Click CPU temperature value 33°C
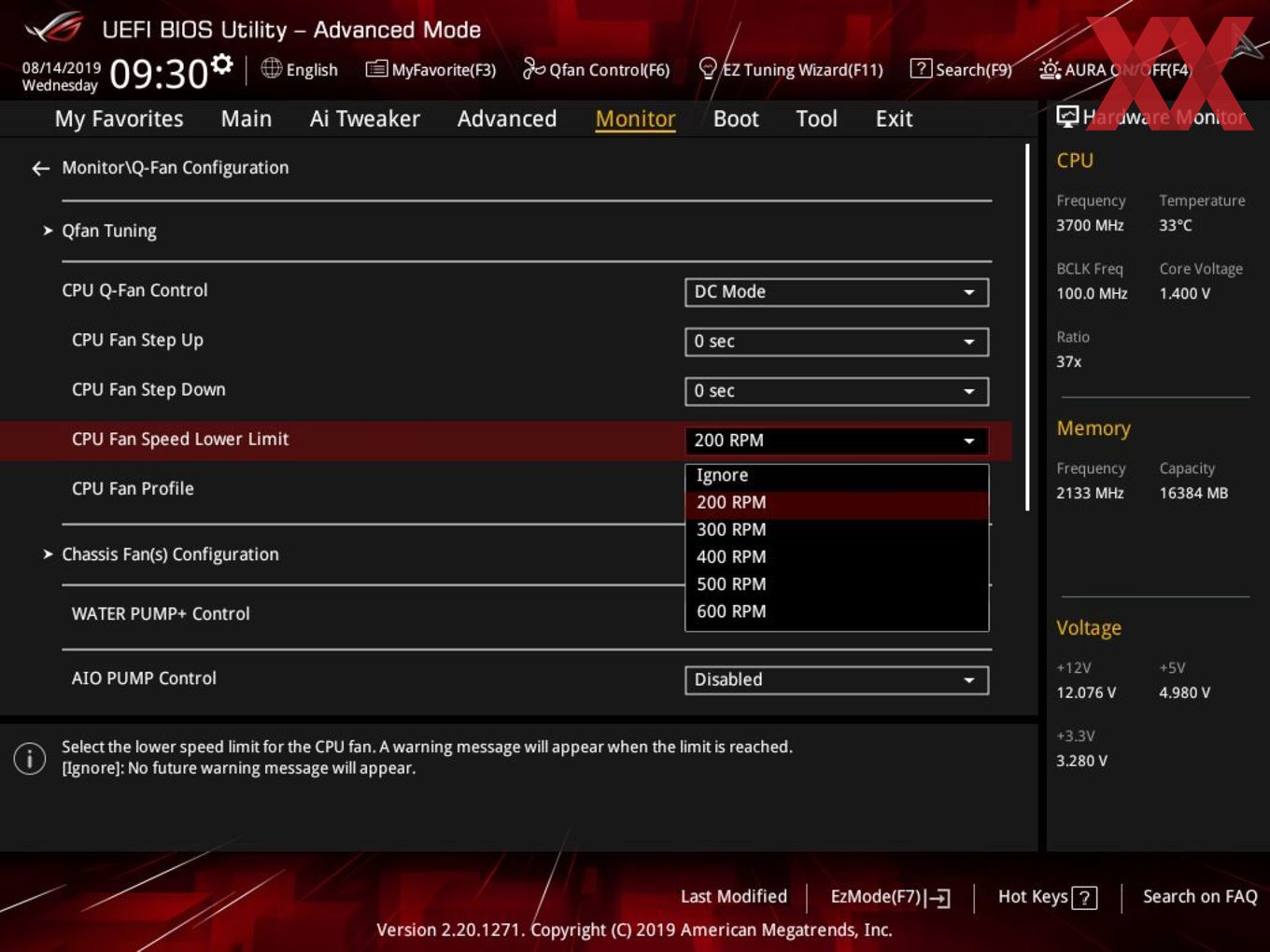1270x952 pixels. pyautogui.click(x=1176, y=226)
